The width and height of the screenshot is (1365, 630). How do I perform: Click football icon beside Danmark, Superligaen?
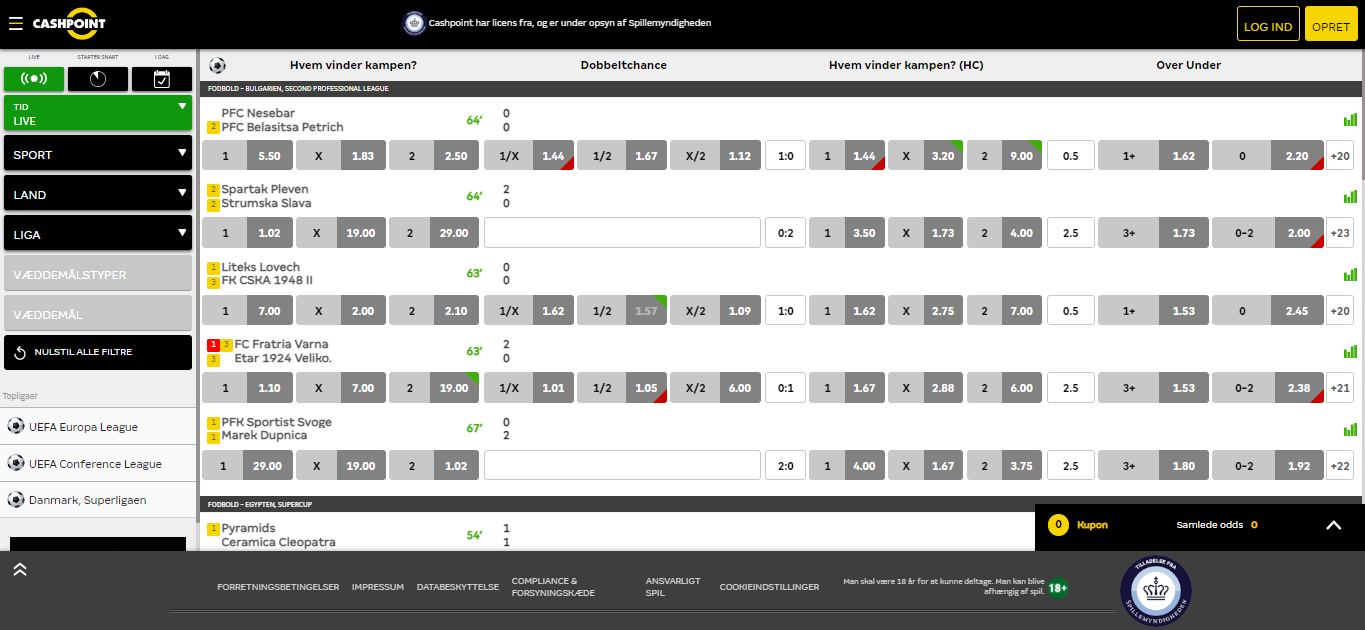pyautogui.click(x=15, y=499)
